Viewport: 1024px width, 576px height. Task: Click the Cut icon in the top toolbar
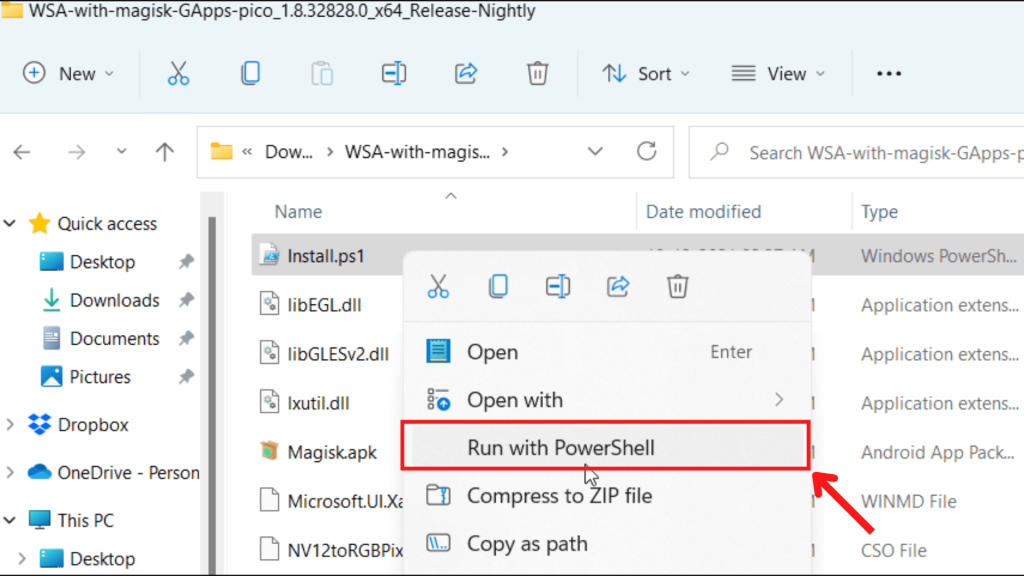pyautogui.click(x=178, y=73)
